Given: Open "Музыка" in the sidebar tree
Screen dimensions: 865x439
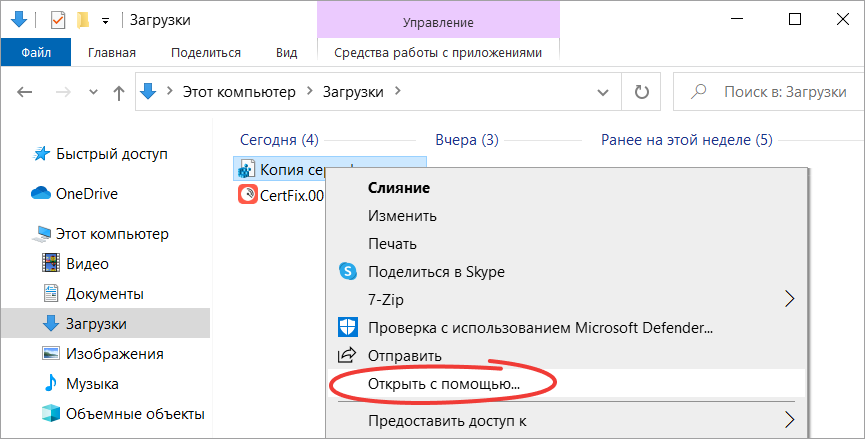Looking at the screenshot, I should pyautogui.click(x=92, y=384).
